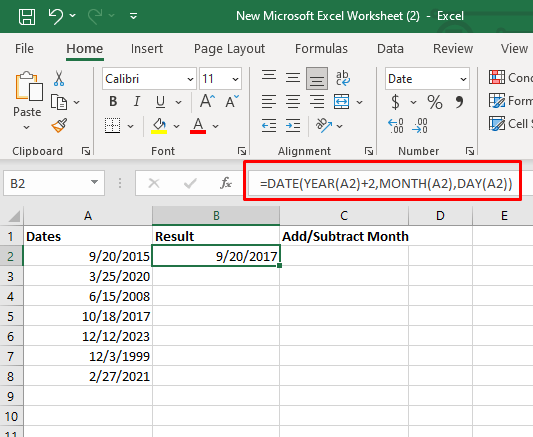Image resolution: width=533 pixels, height=437 pixels.
Task: Open Number format dialog launcher
Action: click(470, 151)
